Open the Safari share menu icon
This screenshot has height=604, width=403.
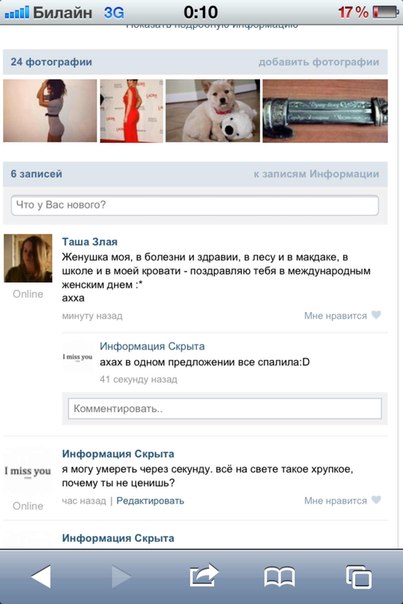click(x=204, y=575)
